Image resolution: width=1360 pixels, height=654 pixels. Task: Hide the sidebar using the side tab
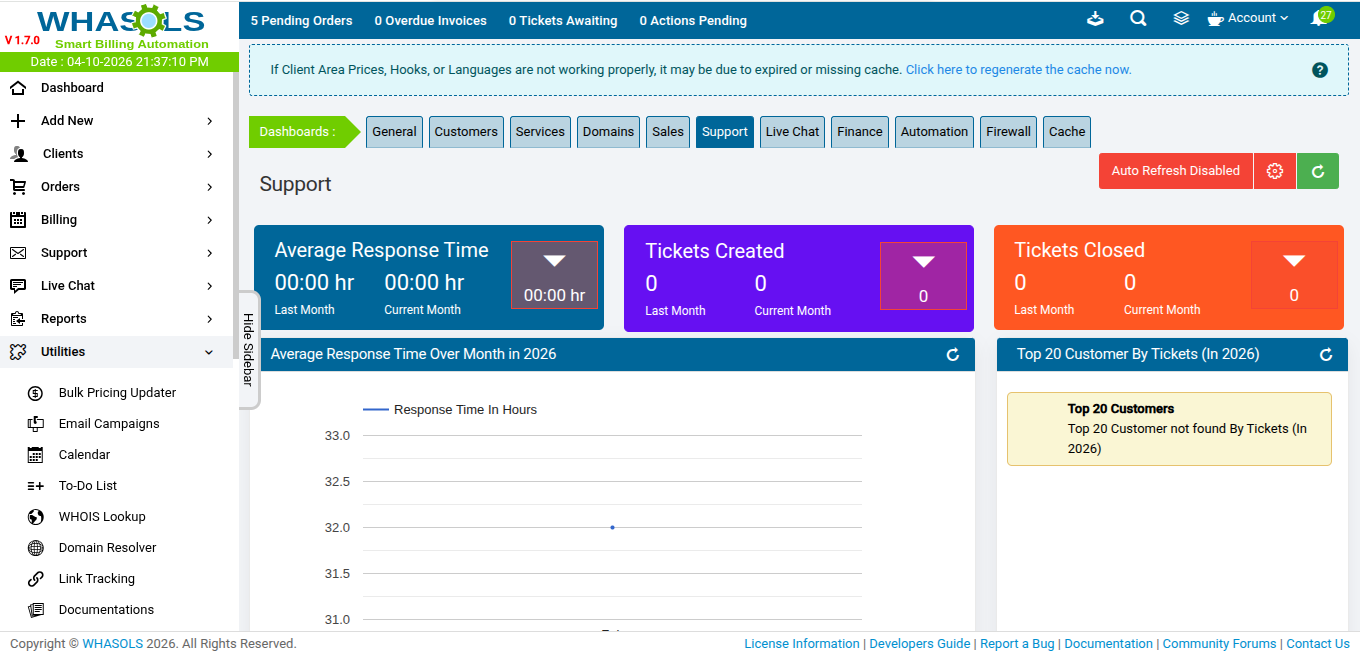(x=248, y=350)
